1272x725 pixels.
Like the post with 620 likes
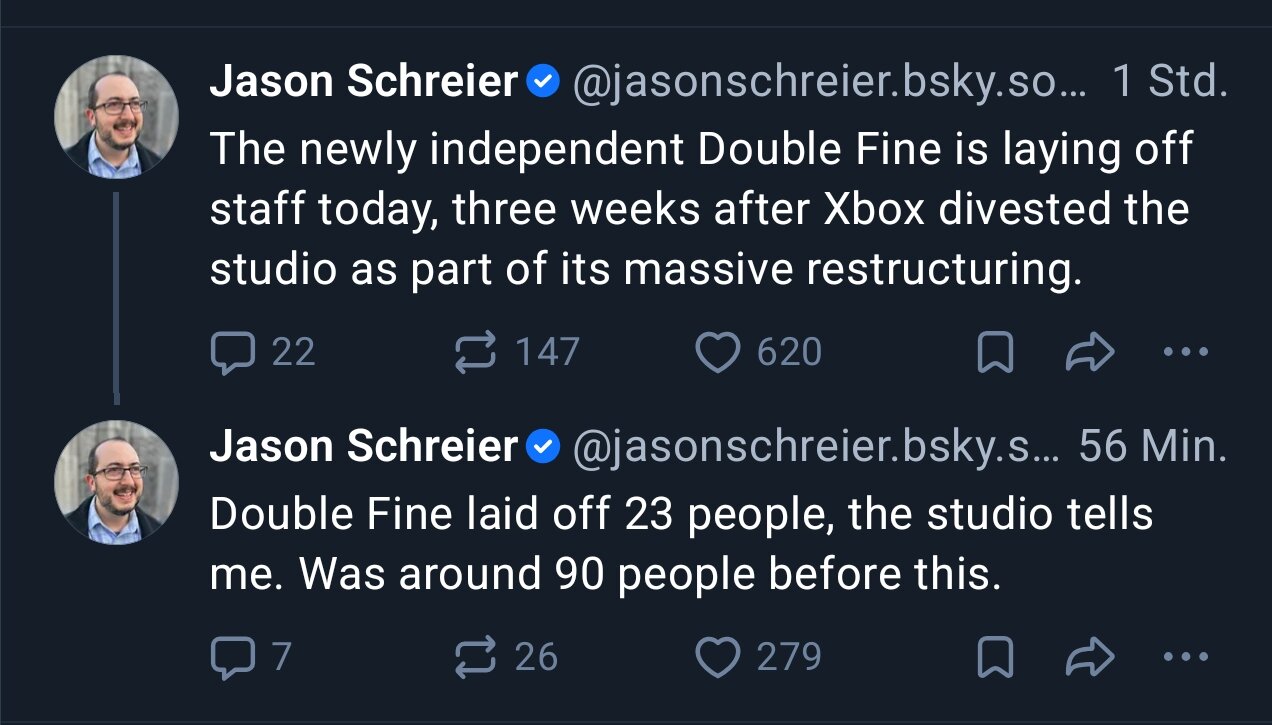pyautogui.click(x=758, y=352)
